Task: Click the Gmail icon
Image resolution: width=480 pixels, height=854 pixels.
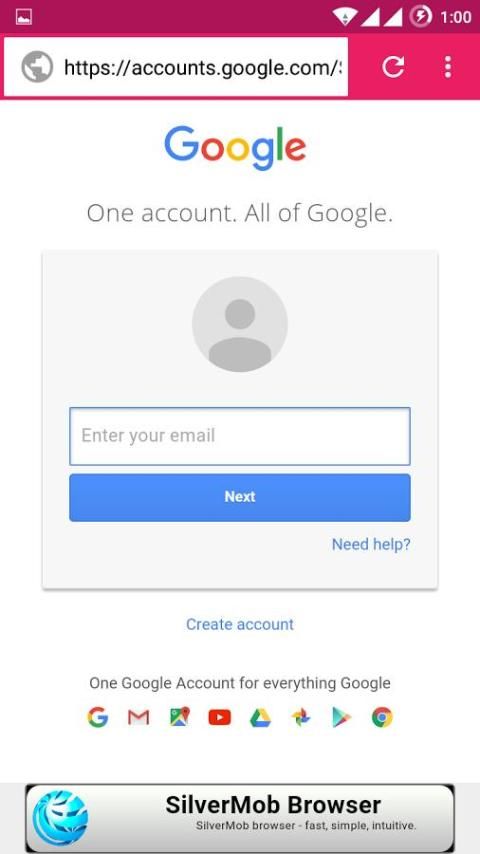Action: pyautogui.click(x=138, y=718)
